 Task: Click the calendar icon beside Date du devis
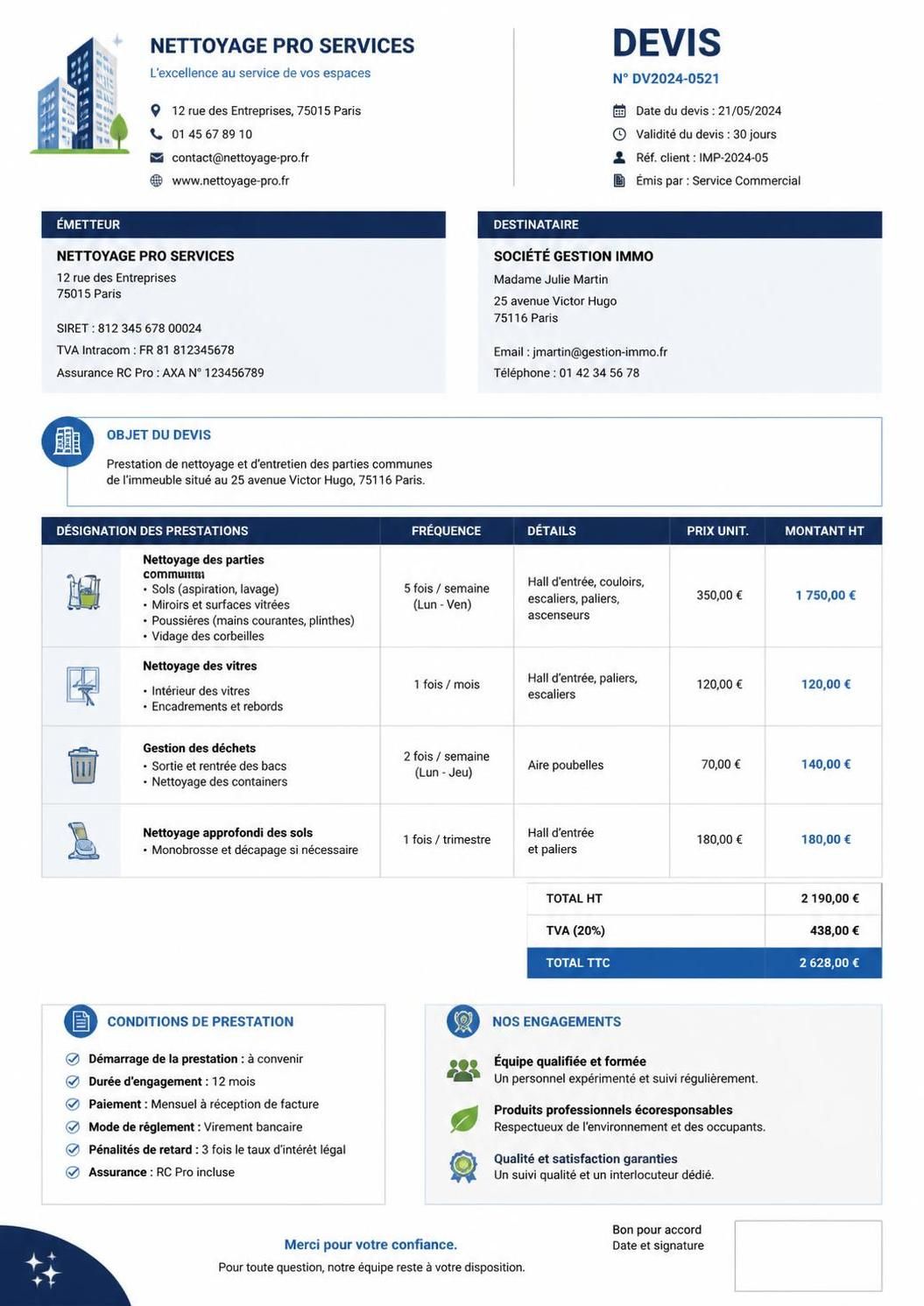(619, 110)
